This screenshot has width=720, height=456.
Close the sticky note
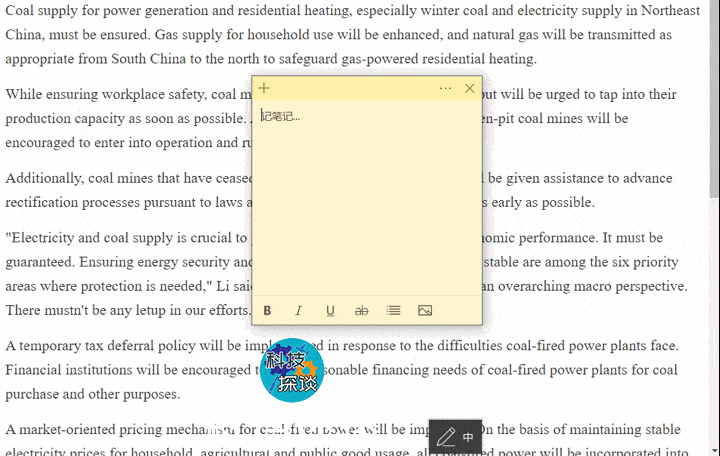point(470,89)
